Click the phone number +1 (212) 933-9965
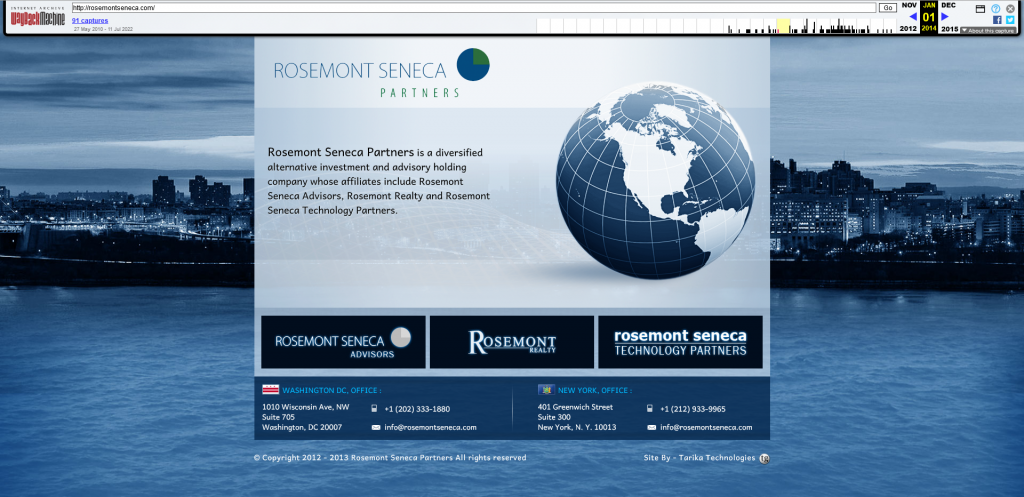This screenshot has height=497, width=1024. coord(693,409)
